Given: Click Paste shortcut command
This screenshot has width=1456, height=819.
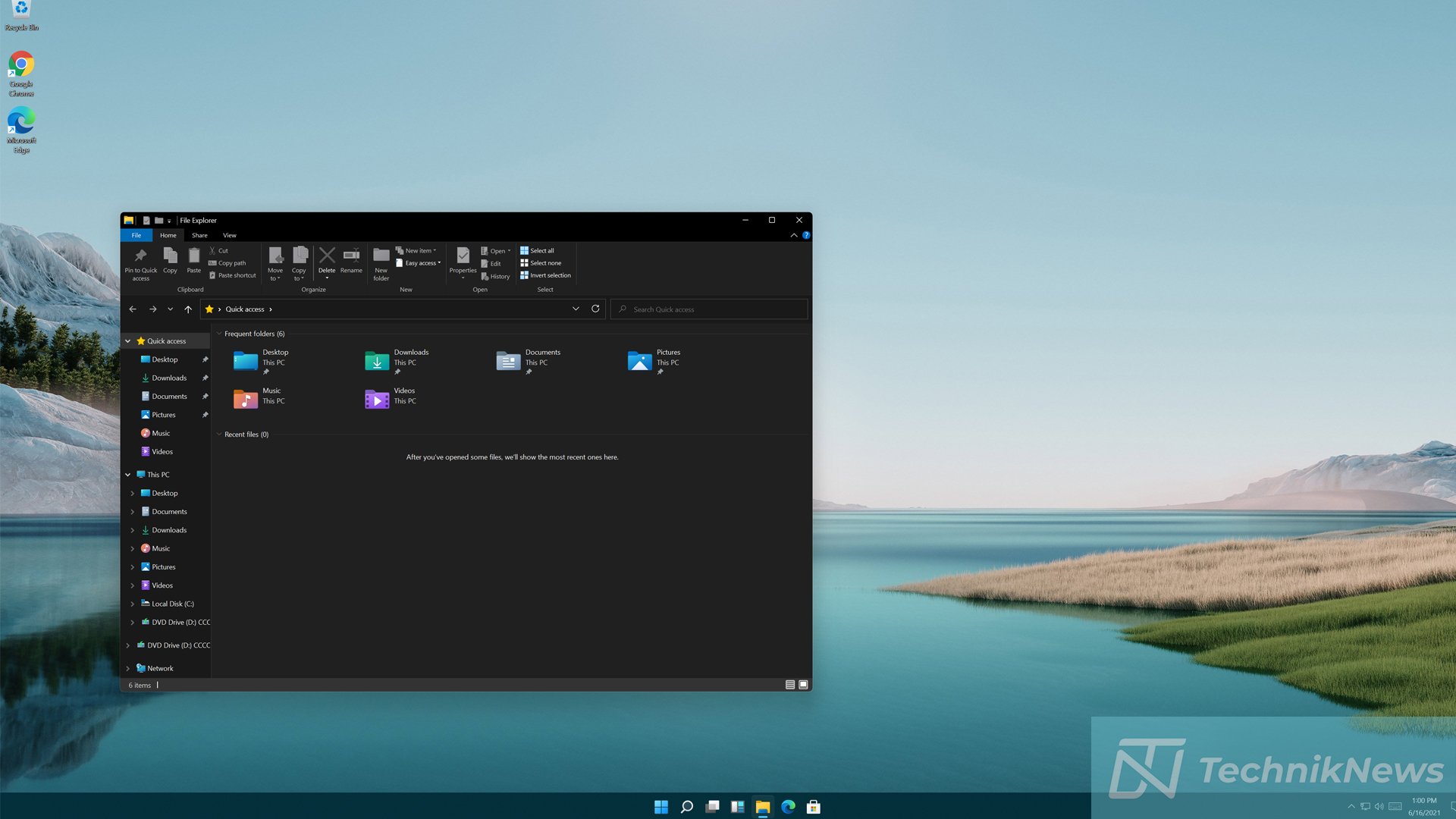Looking at the screenshot, I should 232,275.
